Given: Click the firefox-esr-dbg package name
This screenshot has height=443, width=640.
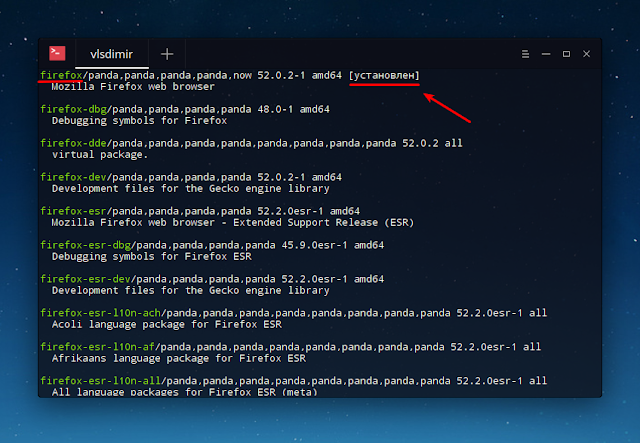Looking at the screenshot, I should point(85,245).
